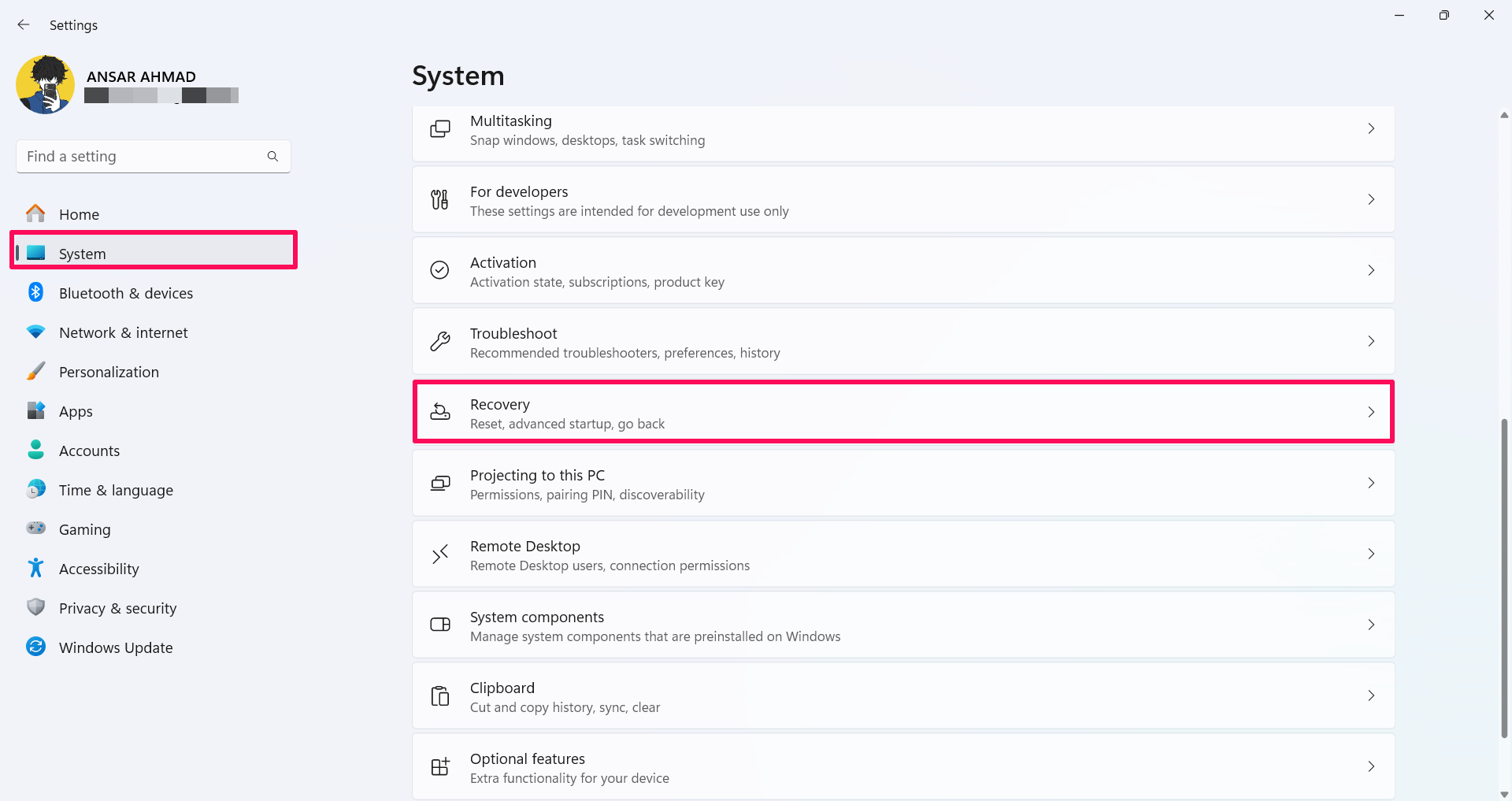Click the Gaming controller icon
1512x801 pixels.
pyautogui.click(x=35, y=528)
